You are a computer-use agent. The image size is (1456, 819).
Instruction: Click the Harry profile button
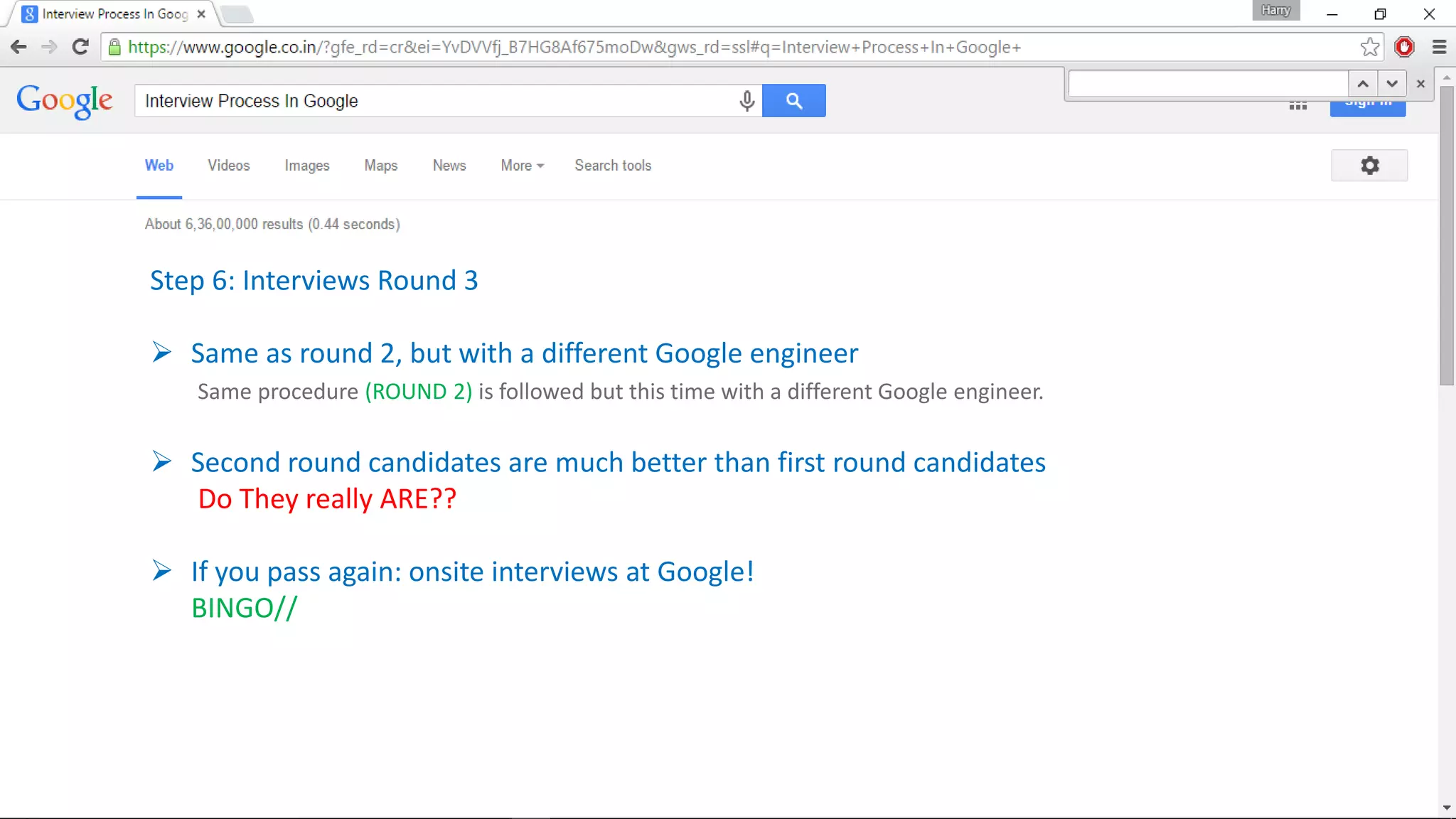(1276, 11)
